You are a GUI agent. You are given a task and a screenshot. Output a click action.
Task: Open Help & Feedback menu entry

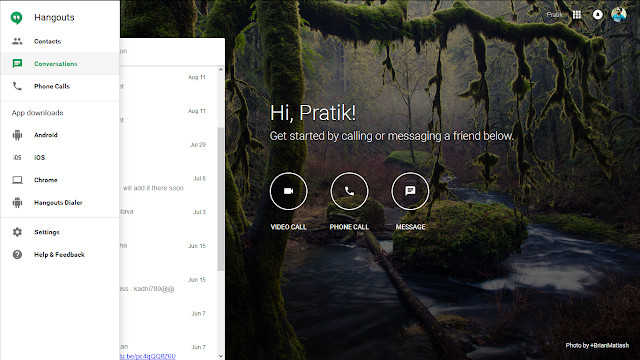(60, 255)
